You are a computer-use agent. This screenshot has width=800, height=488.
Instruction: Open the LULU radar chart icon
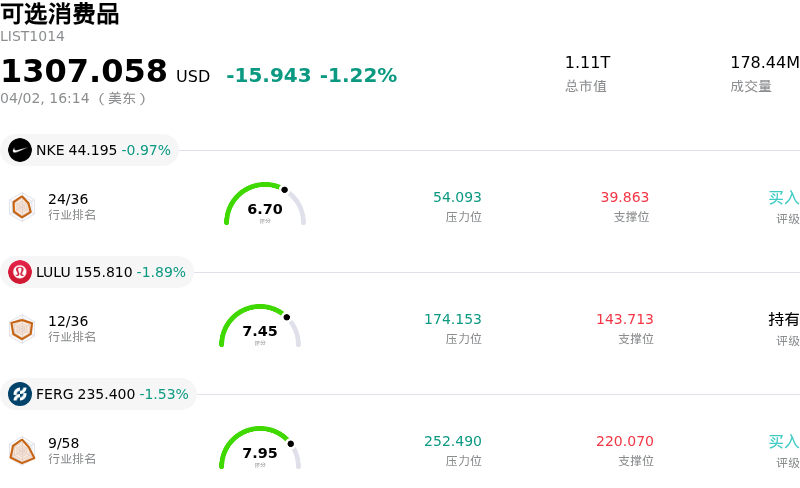tap(22, 328)
